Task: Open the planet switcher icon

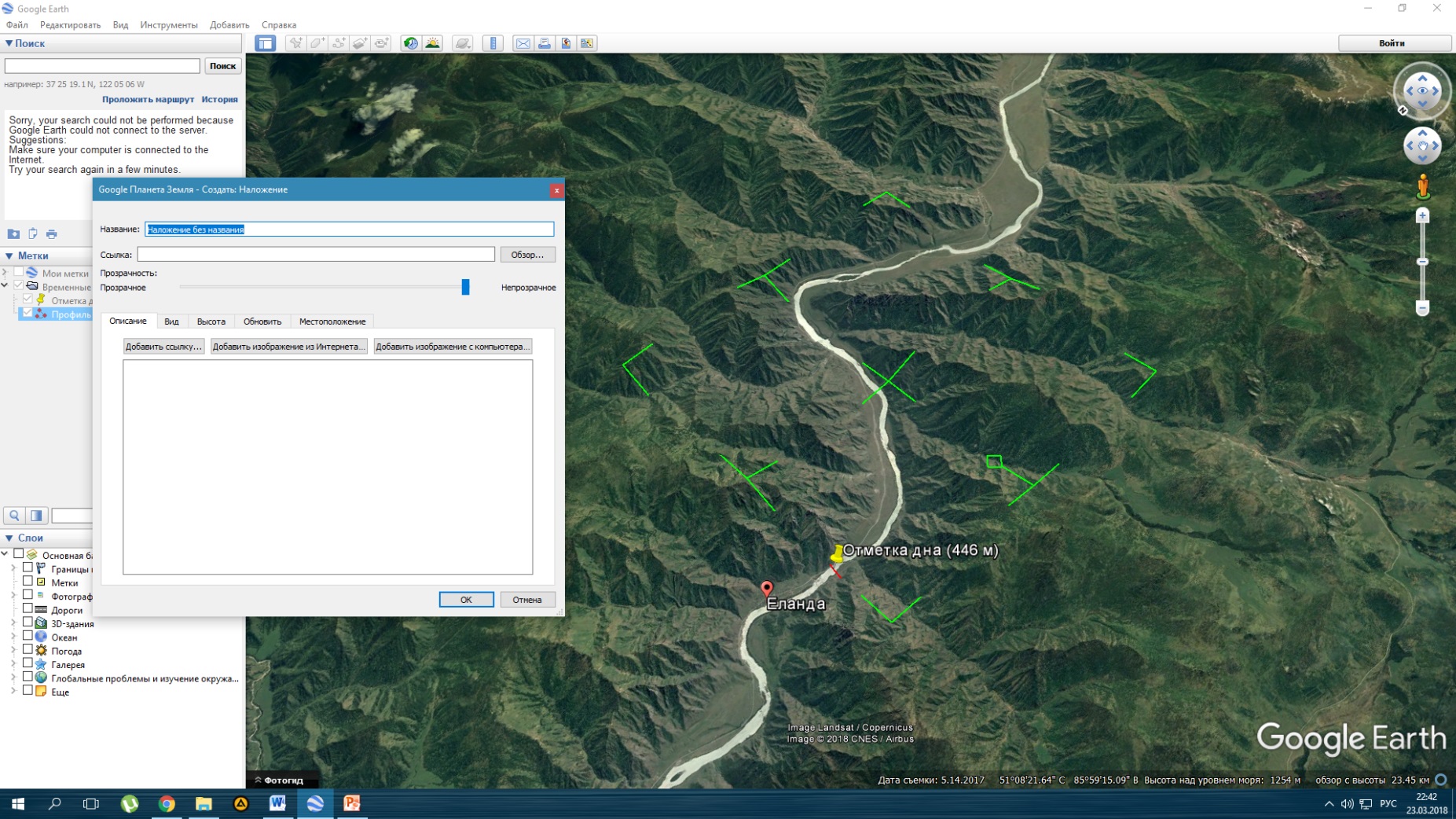Action: (x=463, y=43)
